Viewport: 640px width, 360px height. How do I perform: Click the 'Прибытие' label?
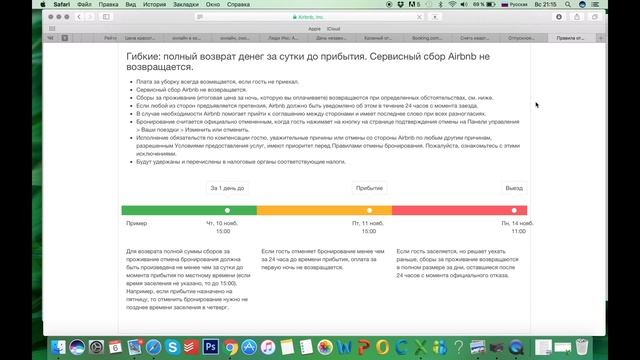point(369,188)
